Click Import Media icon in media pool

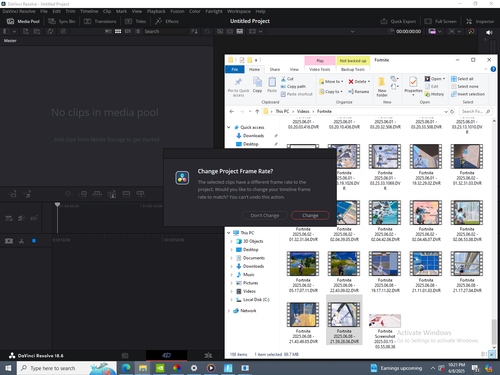pyautogui.click(x=26, y=31)
